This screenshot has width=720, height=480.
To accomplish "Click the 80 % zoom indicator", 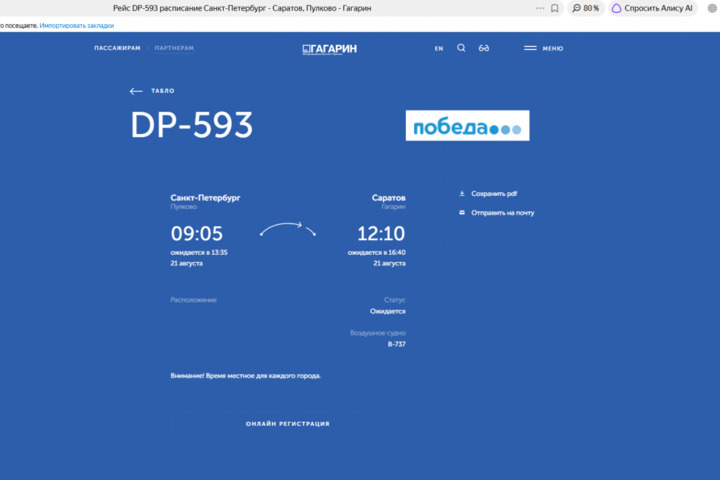I will (585, 8).
